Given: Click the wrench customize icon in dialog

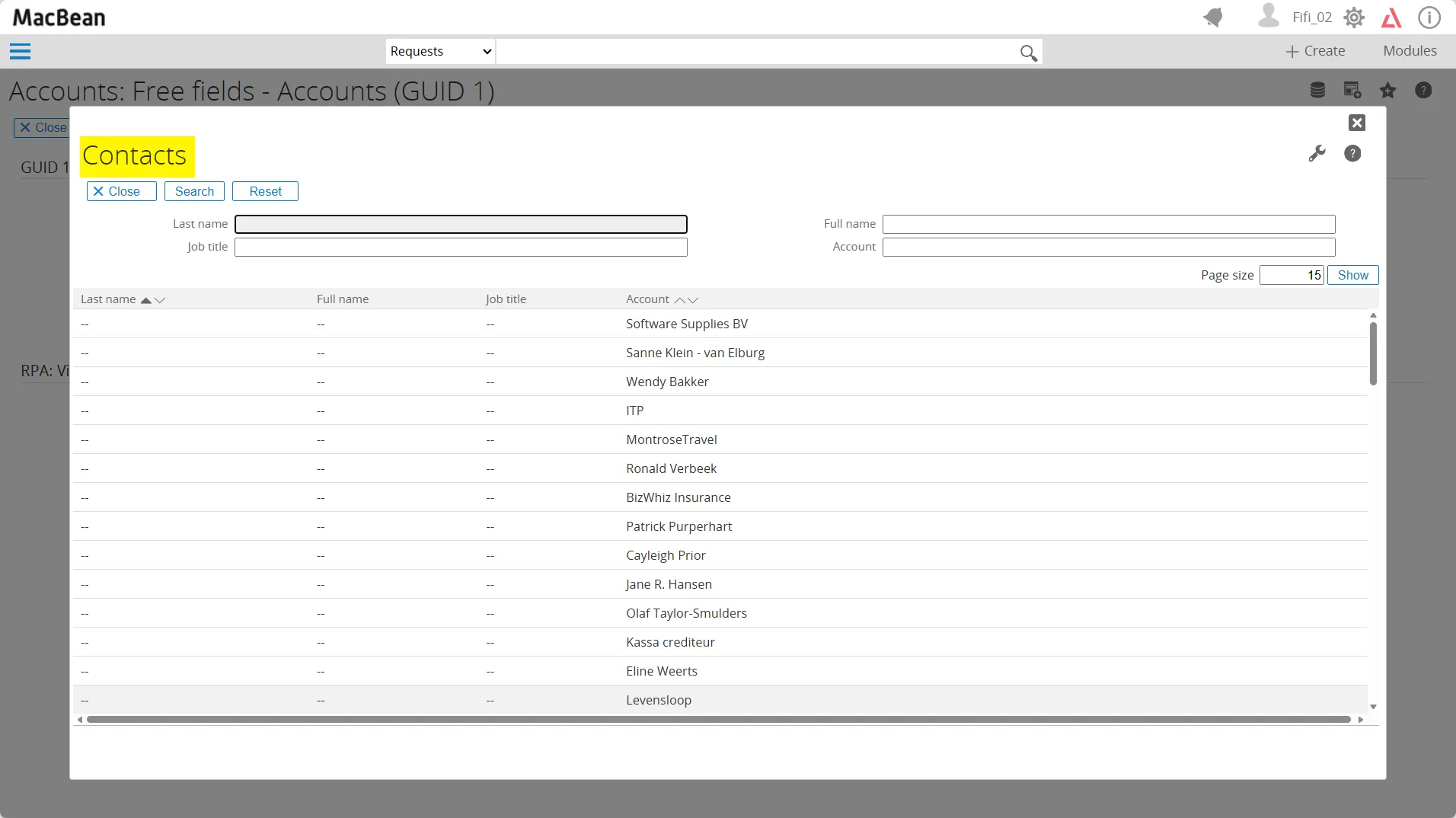Looking at the screenshot, I should point(1317,154).
